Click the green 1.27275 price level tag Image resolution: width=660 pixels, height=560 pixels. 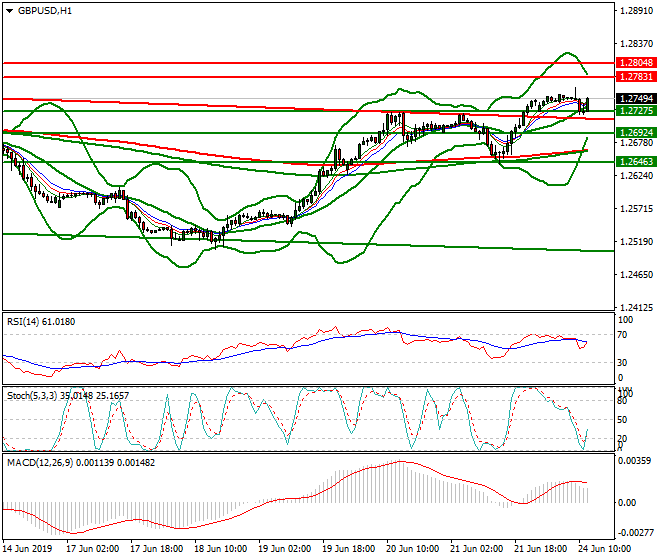pos(635,111)
